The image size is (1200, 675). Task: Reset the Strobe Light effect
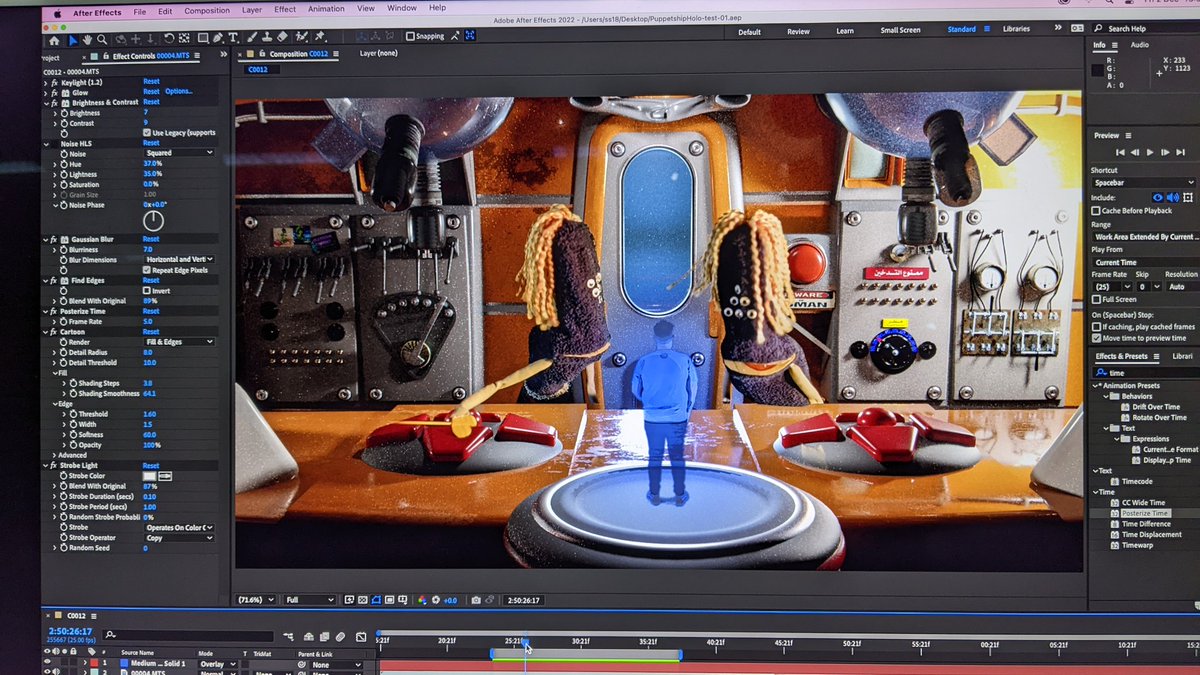click(151, 466)
